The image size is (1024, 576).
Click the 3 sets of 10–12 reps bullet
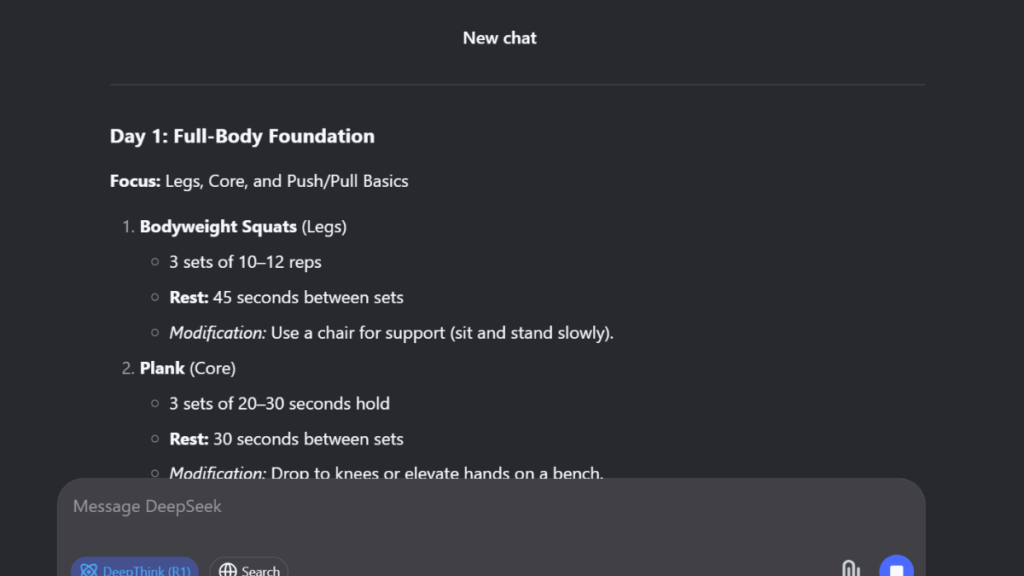pyautogui.click(x=245, y=262)
